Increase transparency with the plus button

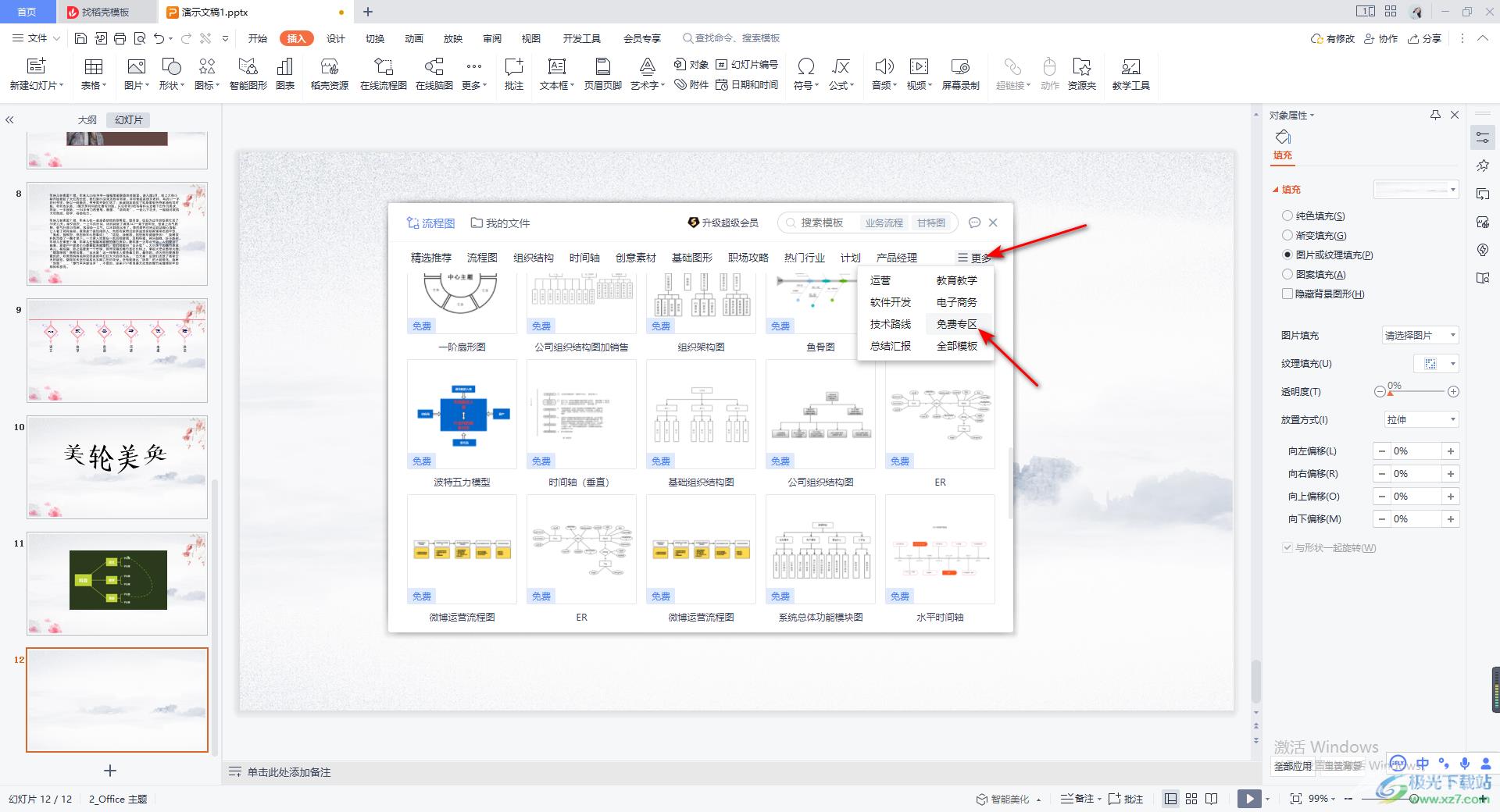1453,392
